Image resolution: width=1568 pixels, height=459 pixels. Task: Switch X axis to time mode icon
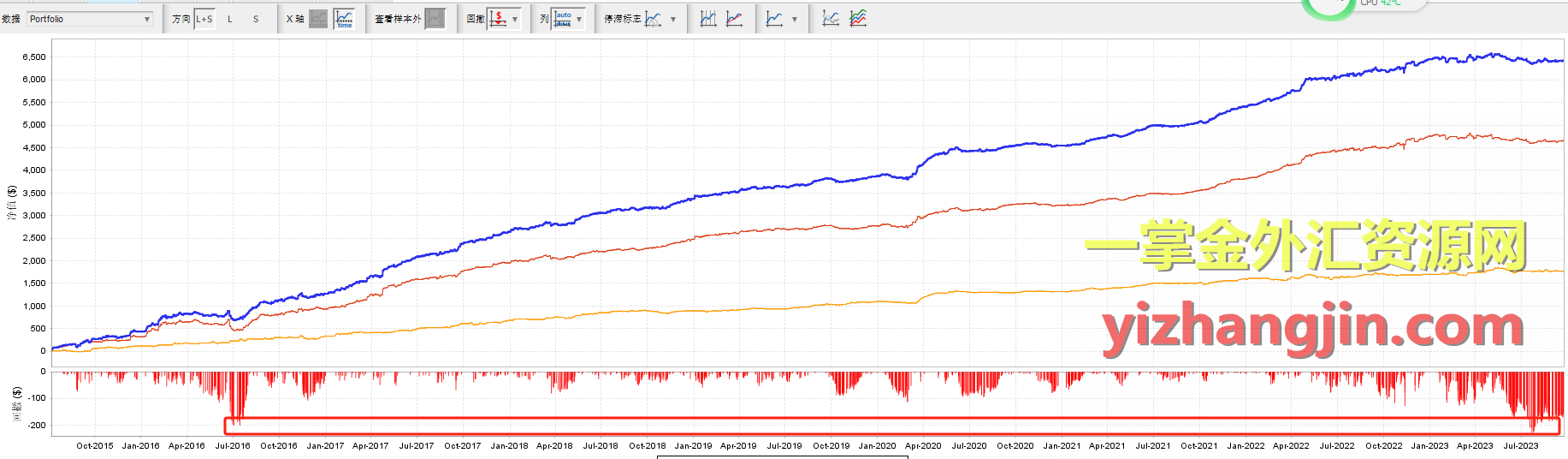pyautogui.click(x=345, y=19)
